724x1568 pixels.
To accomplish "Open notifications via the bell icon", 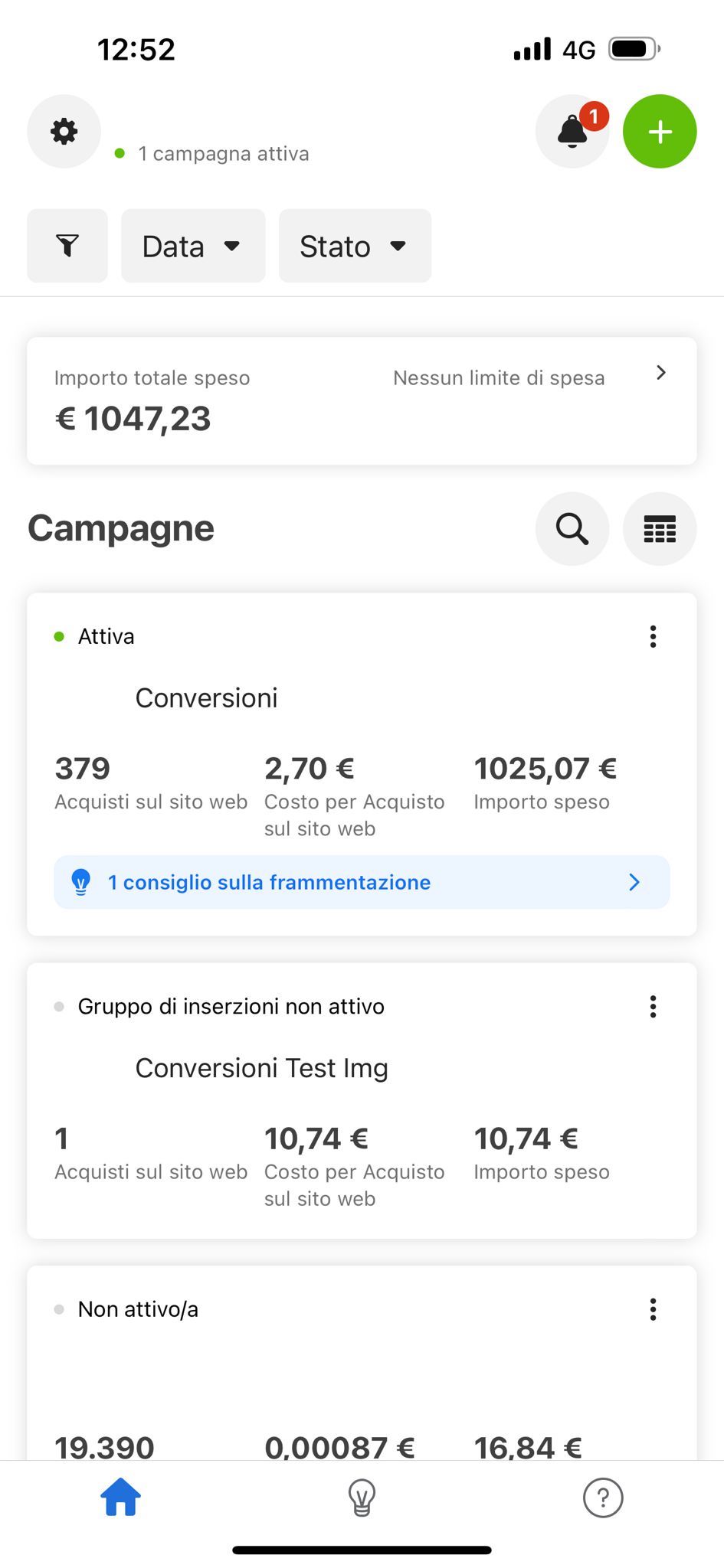I will click(572, 132).
